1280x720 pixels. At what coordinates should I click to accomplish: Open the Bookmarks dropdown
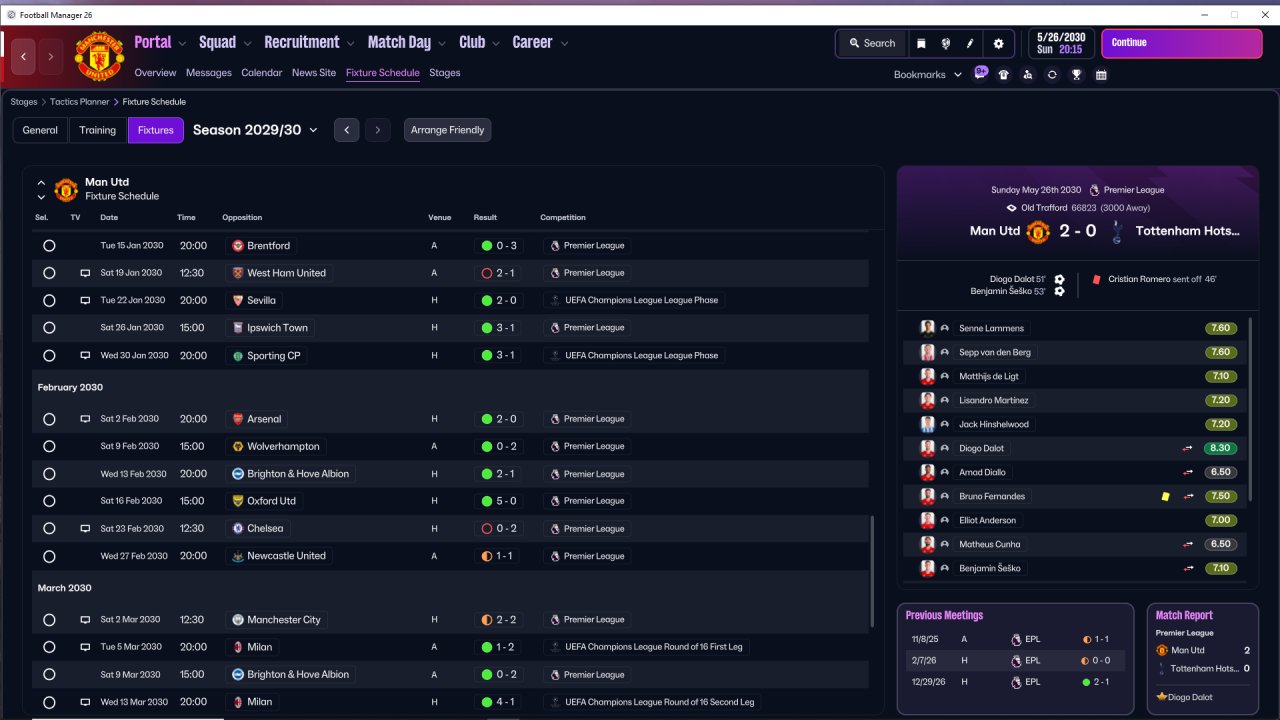(x=928, y=74)
